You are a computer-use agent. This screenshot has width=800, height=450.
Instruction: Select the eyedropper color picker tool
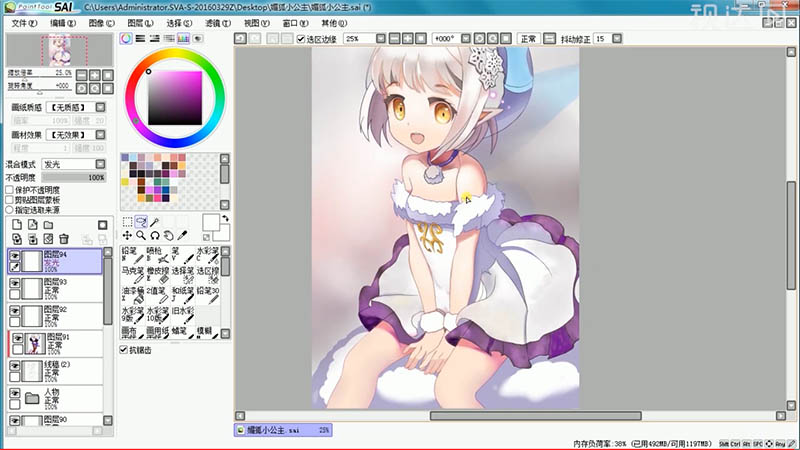coord(182,235)
